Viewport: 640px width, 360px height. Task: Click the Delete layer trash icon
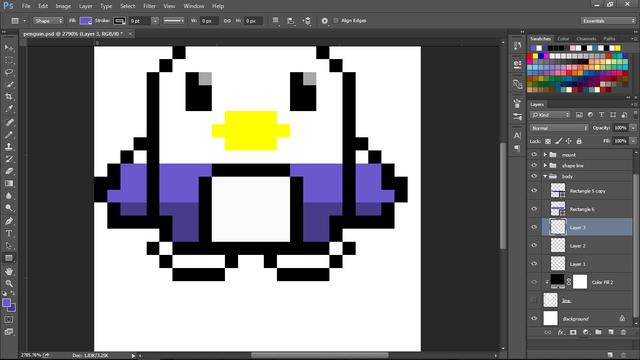[x=623, y=332]
